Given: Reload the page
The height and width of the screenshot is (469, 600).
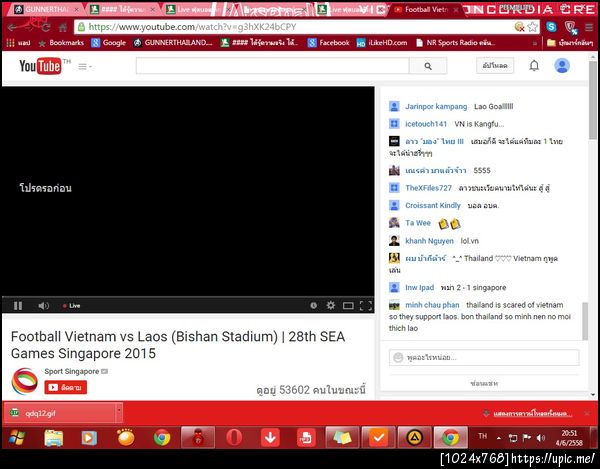Looking at the screenshot, I should [x=46, y=27].
